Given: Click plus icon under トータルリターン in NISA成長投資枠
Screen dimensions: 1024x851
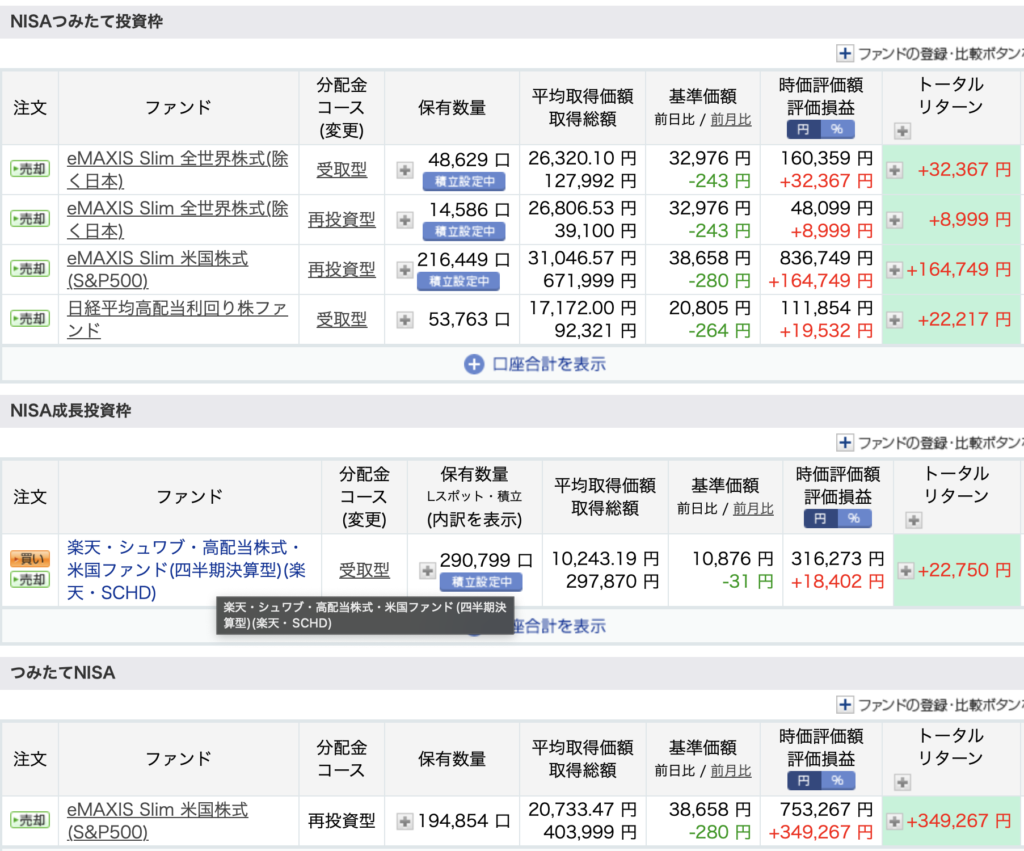Looking at the screenshot, I should coord(913,520).
